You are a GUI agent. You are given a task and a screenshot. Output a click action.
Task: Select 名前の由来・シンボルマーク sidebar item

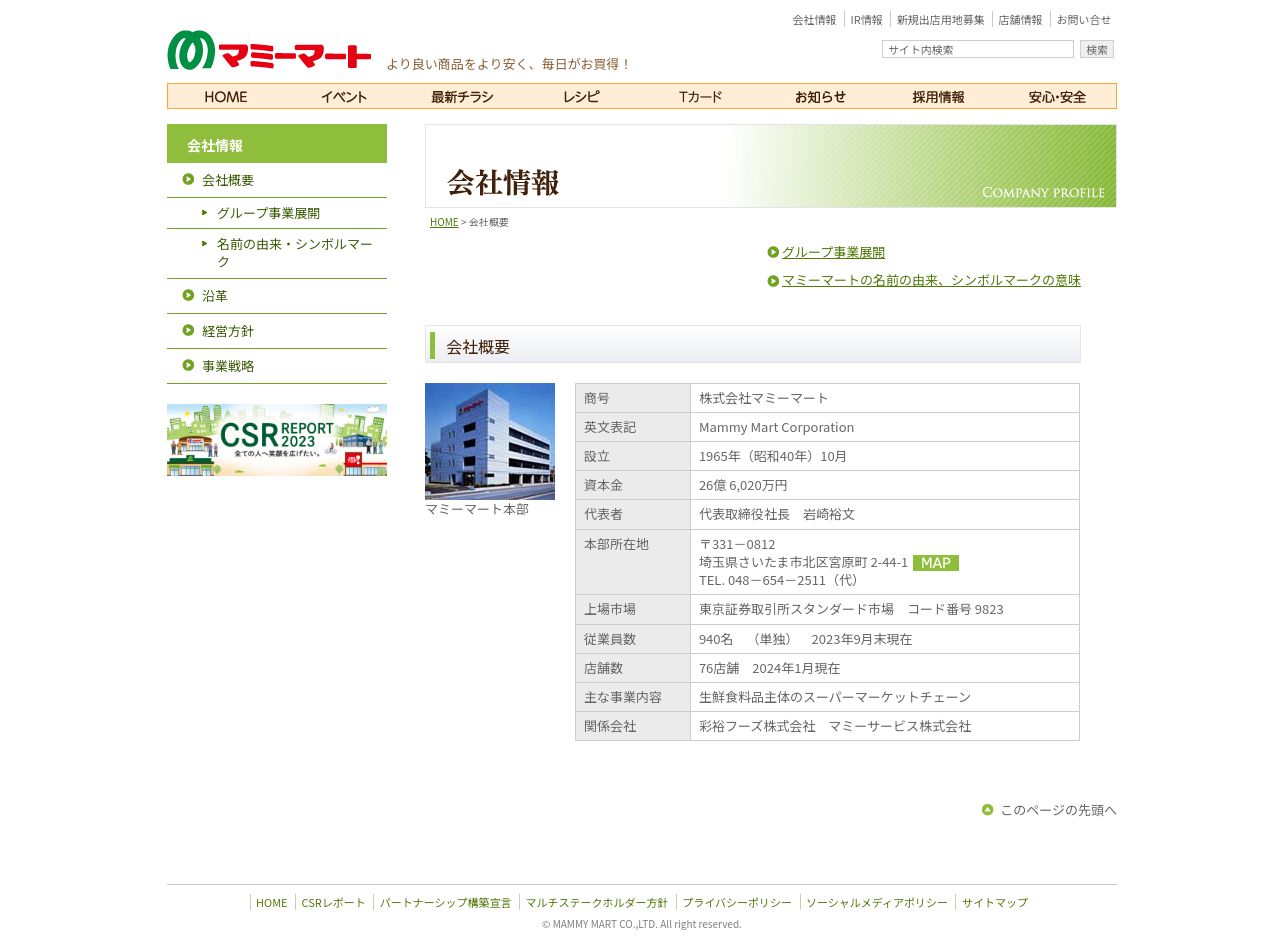point(277,253)
